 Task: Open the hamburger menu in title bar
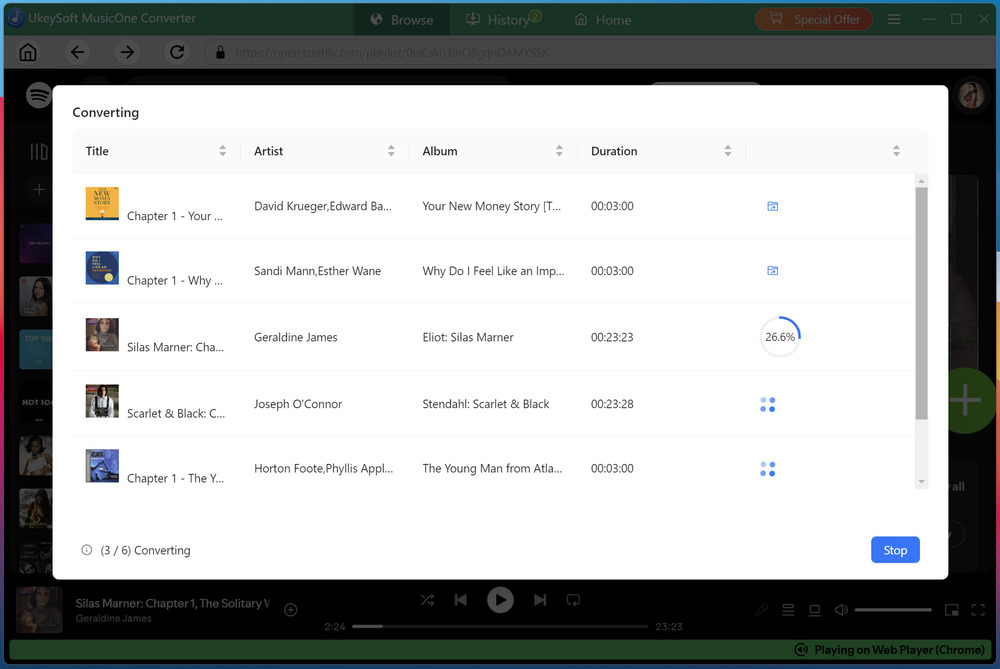894,20
